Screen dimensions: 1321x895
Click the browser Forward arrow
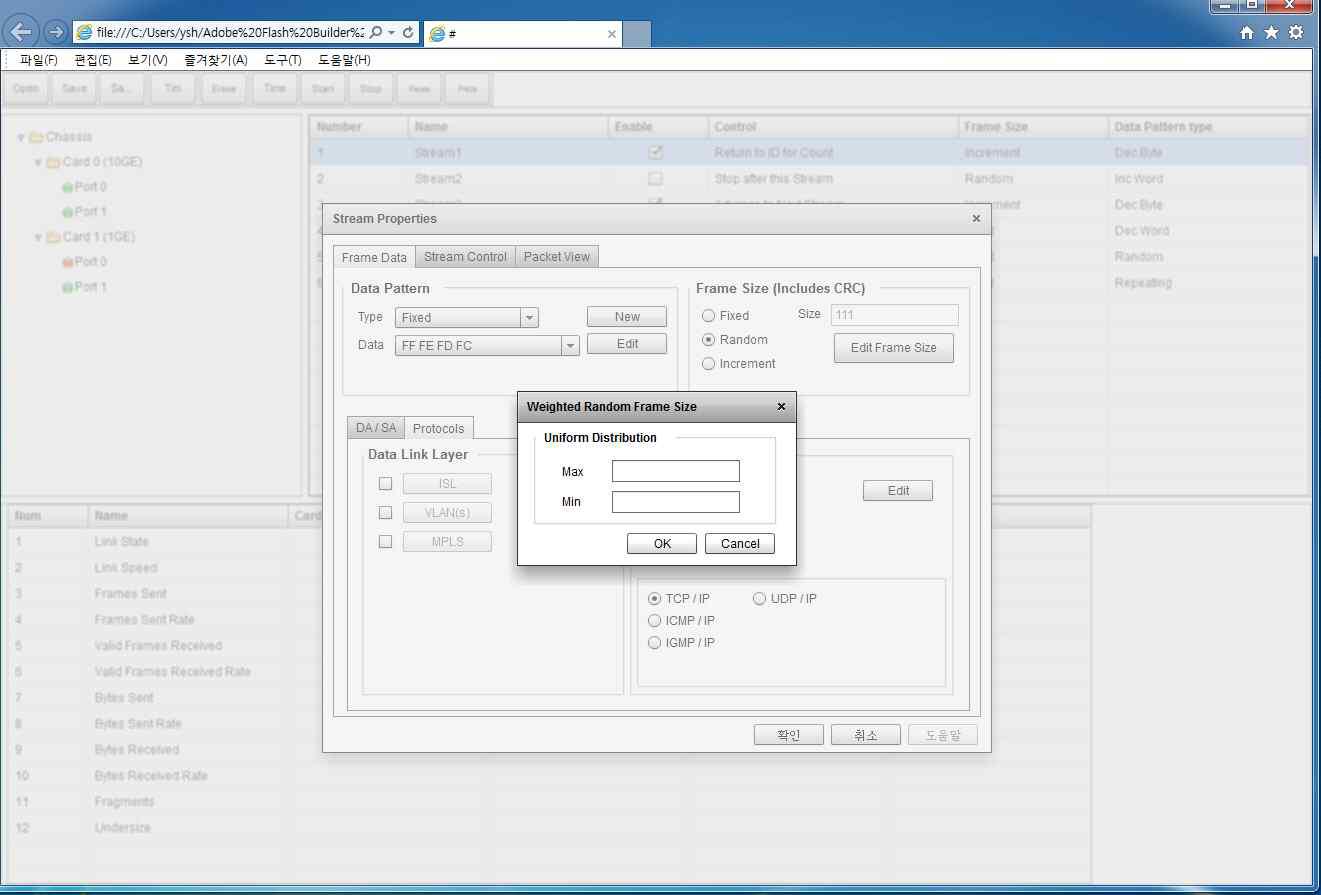point(56,32)
